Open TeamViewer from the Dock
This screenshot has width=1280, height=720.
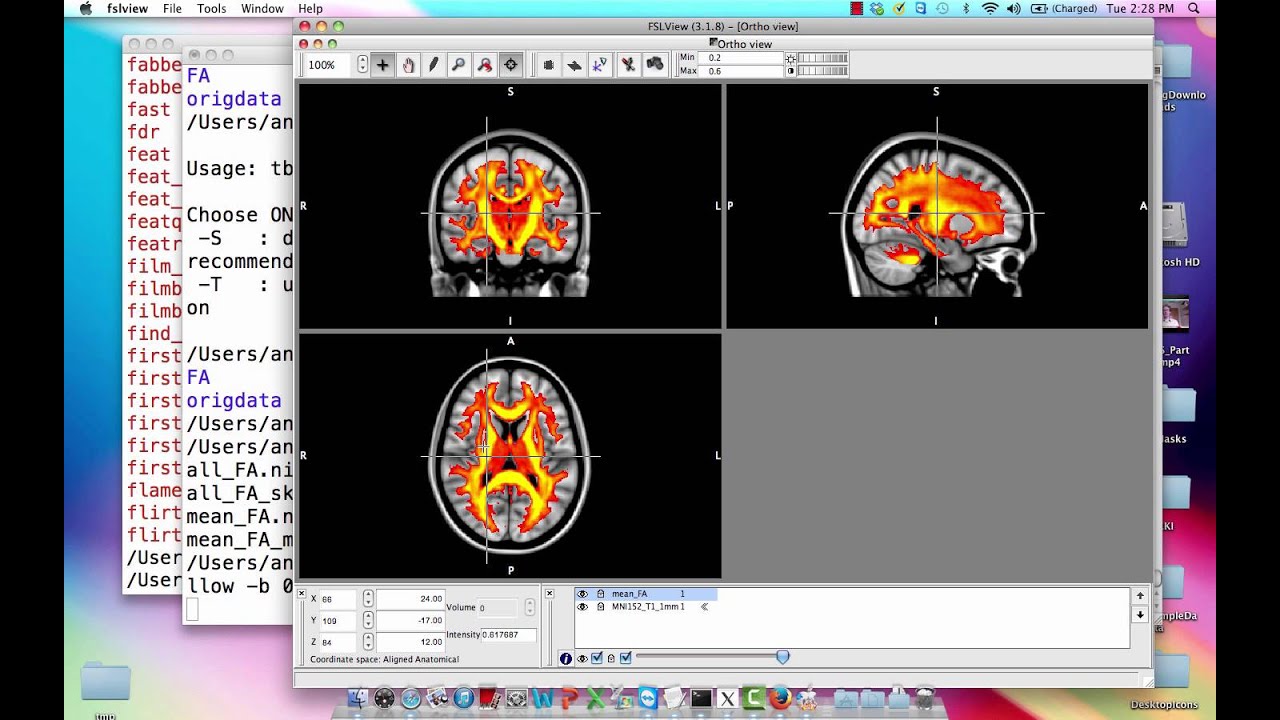click(x=648, y=698)
